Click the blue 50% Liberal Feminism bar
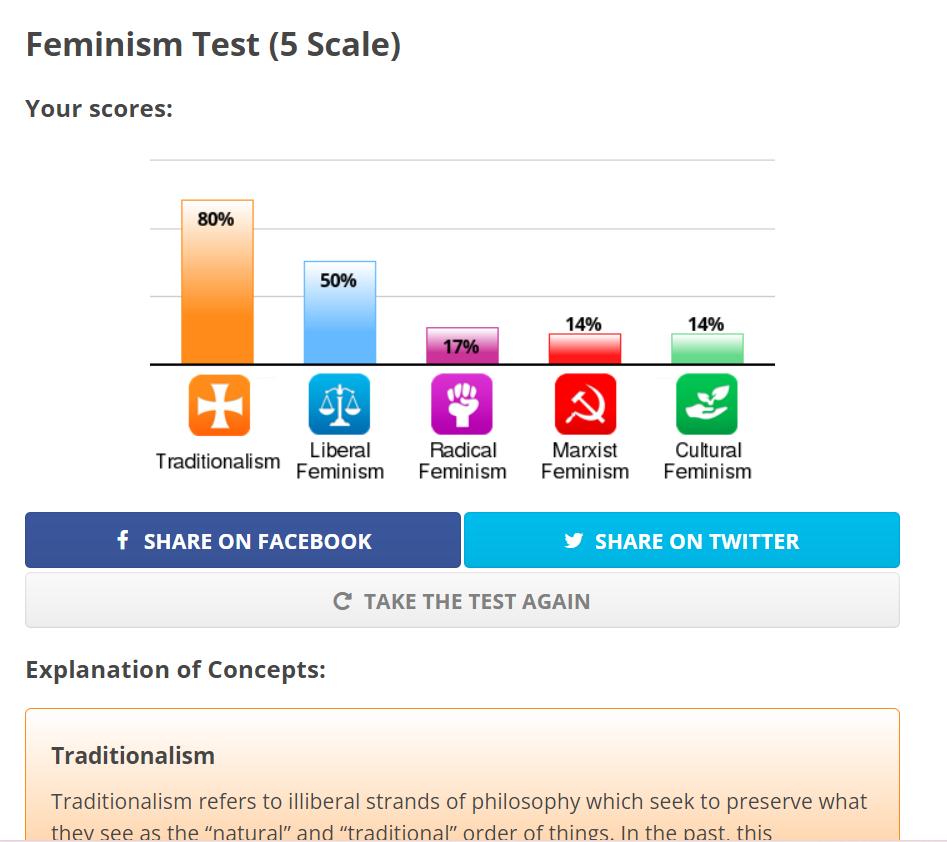The width and height of the screenshot is (947, 842). [x=340, y=320]
